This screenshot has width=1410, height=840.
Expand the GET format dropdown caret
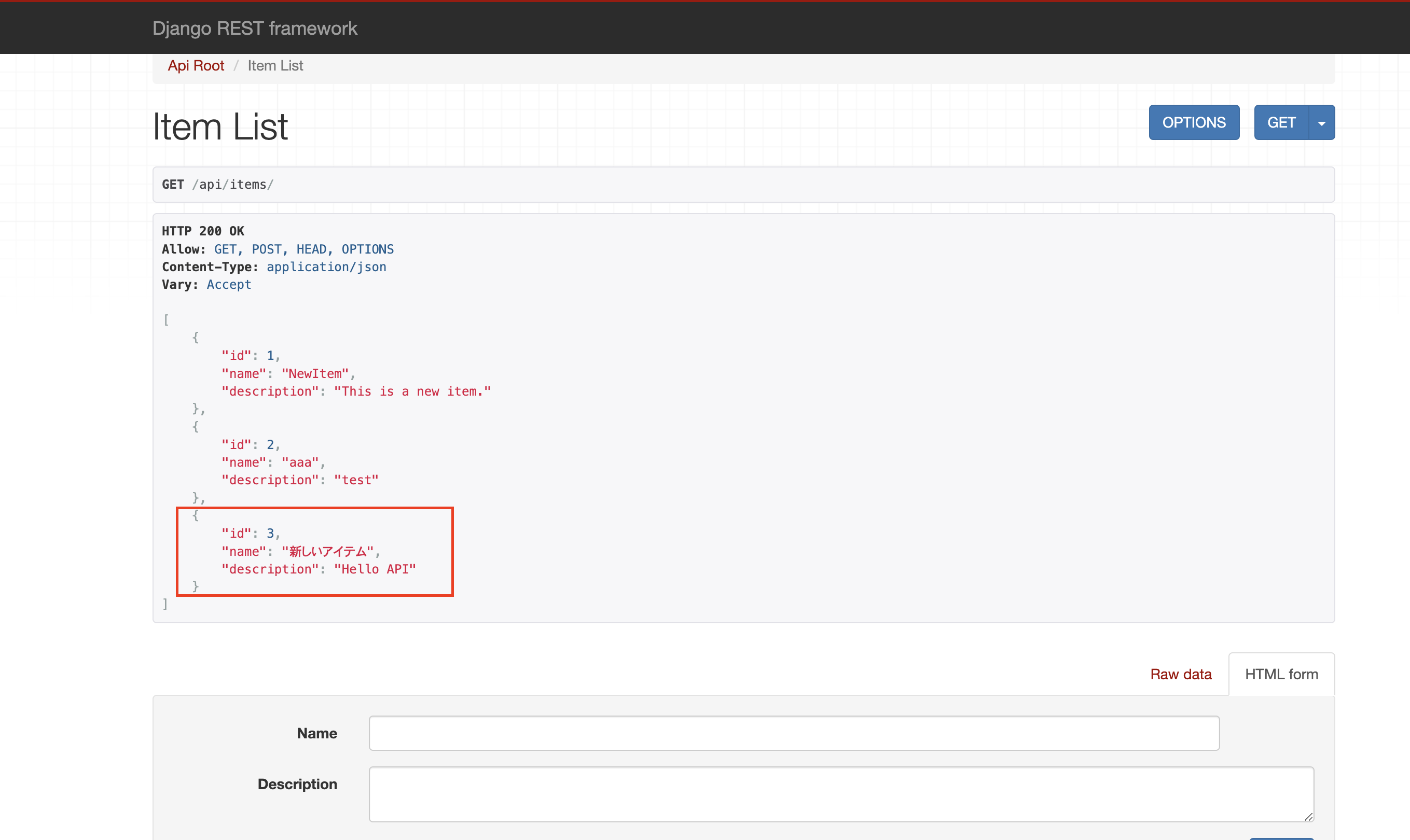pyautogui.click(x=1321, y=123)
